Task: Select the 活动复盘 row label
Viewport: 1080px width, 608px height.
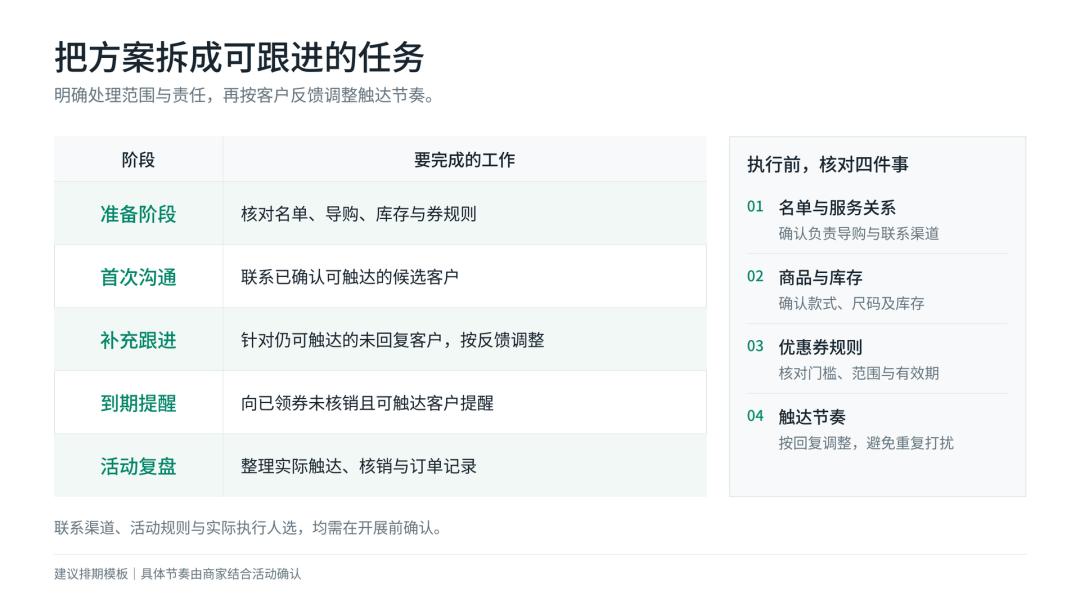Action: (138, 466)
